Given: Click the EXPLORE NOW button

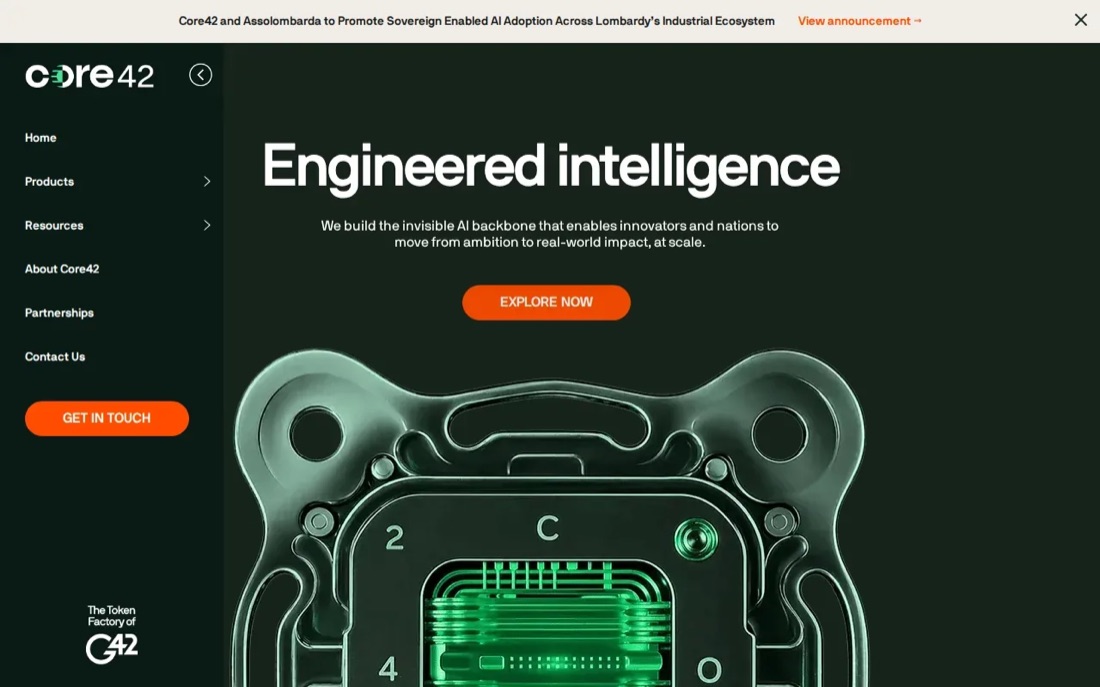Looking at the screenshot, I should click(546, 302).
